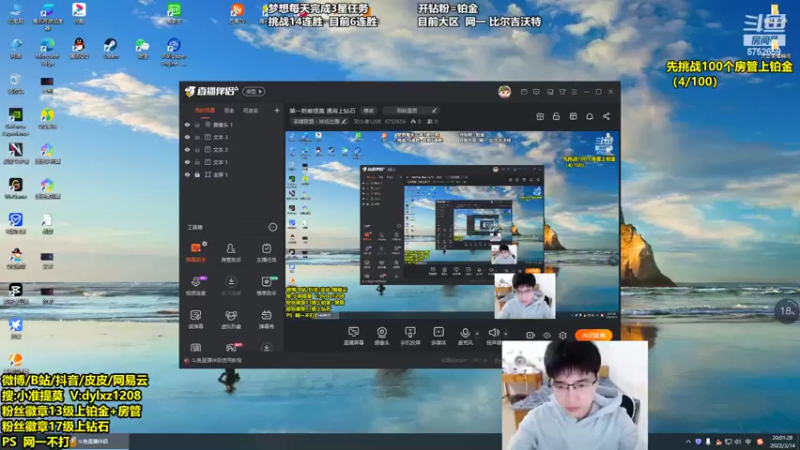Click the announcement input field with pencil
Viewport: 800px width, 450px height.
(x=411, y=111)
